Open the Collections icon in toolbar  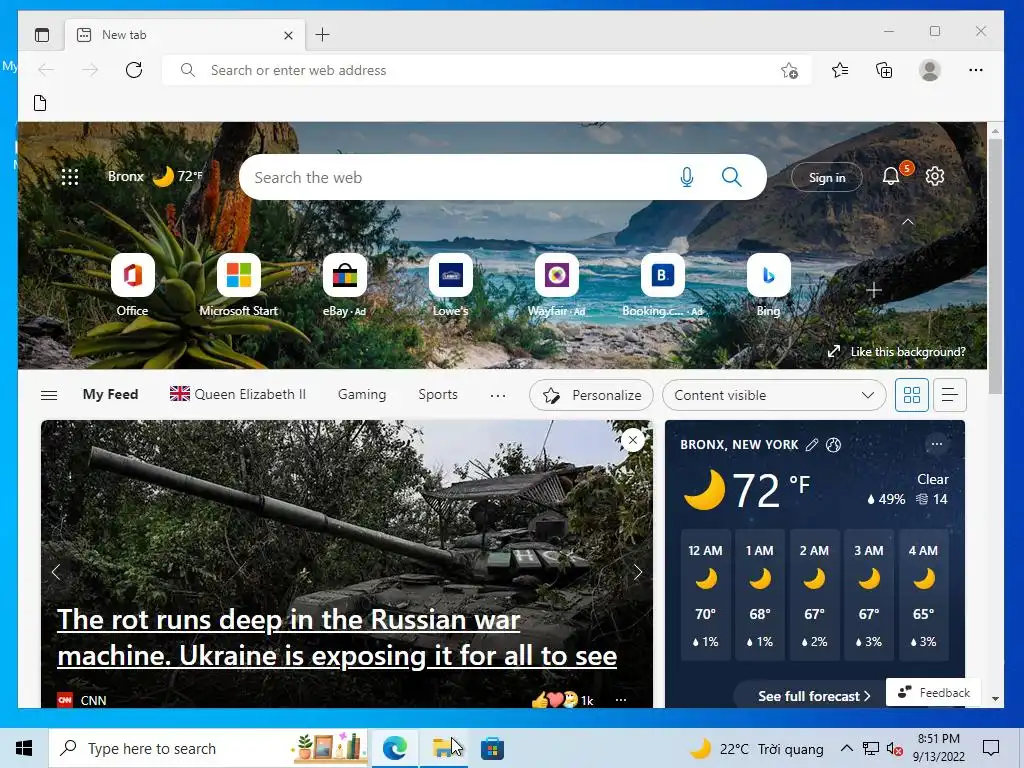click(x=884, y=70)
